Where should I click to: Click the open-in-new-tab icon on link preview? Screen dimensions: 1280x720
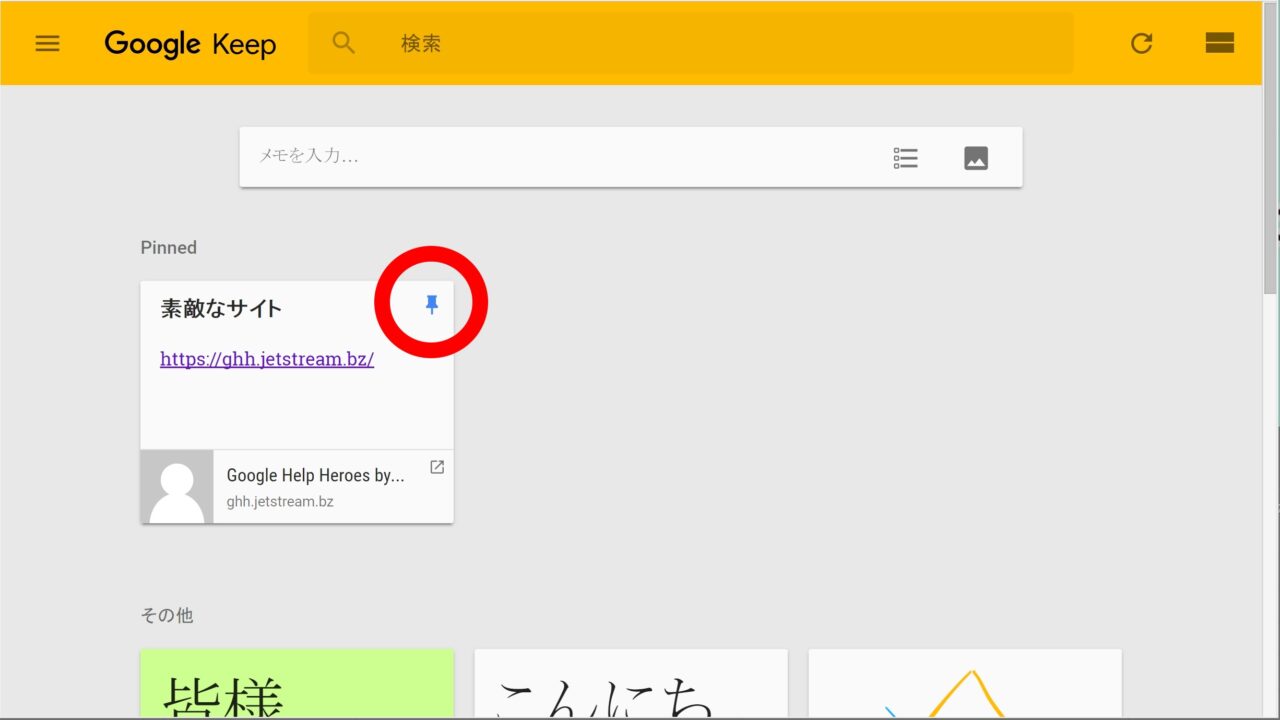pyautogui.click(x=437, y=467)
